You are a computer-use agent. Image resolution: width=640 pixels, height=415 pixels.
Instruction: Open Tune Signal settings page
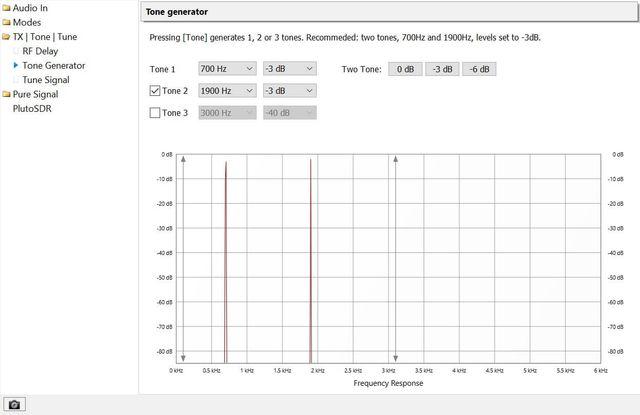46,80
